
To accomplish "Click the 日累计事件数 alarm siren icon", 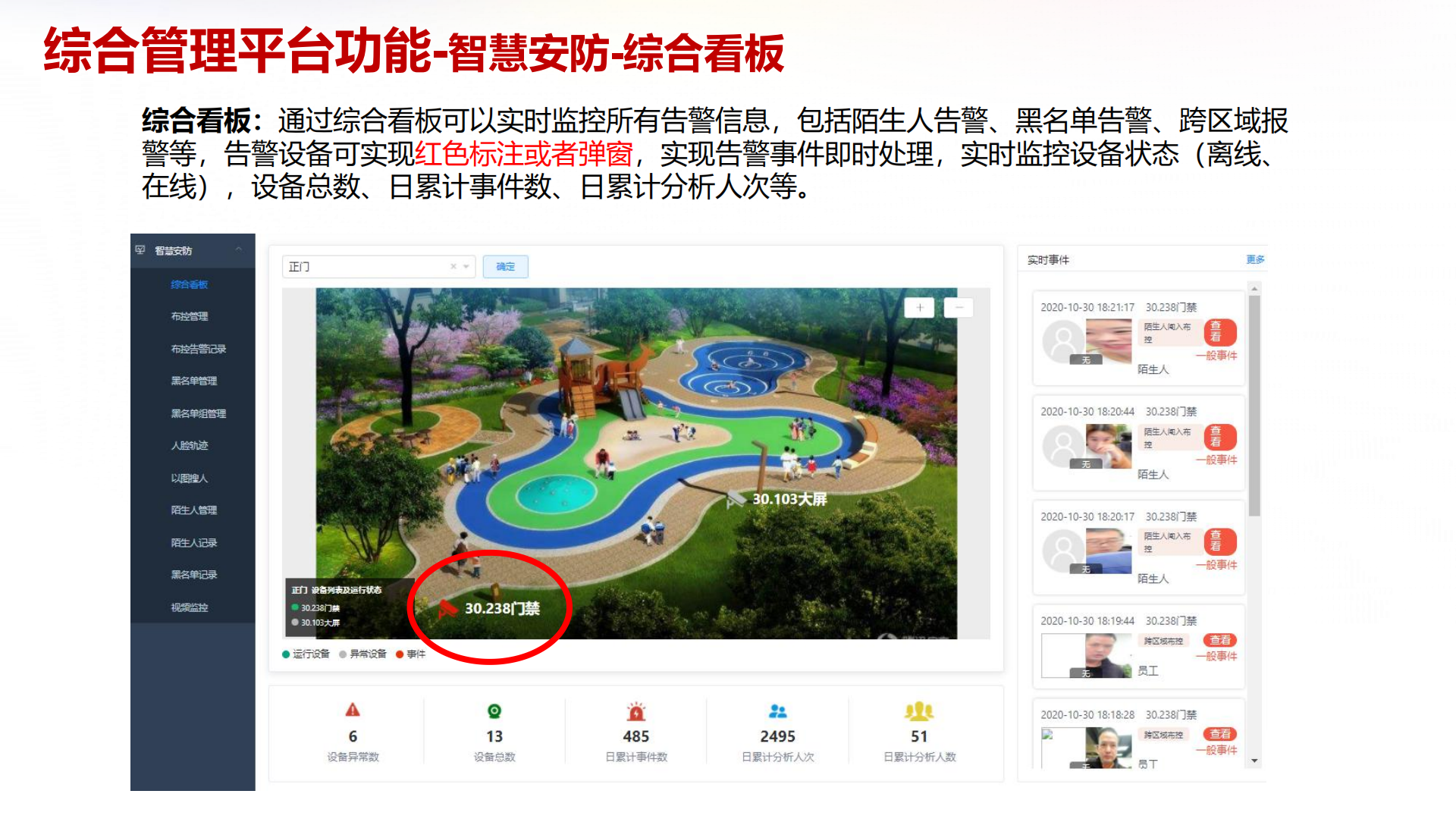I will [636, 711].
